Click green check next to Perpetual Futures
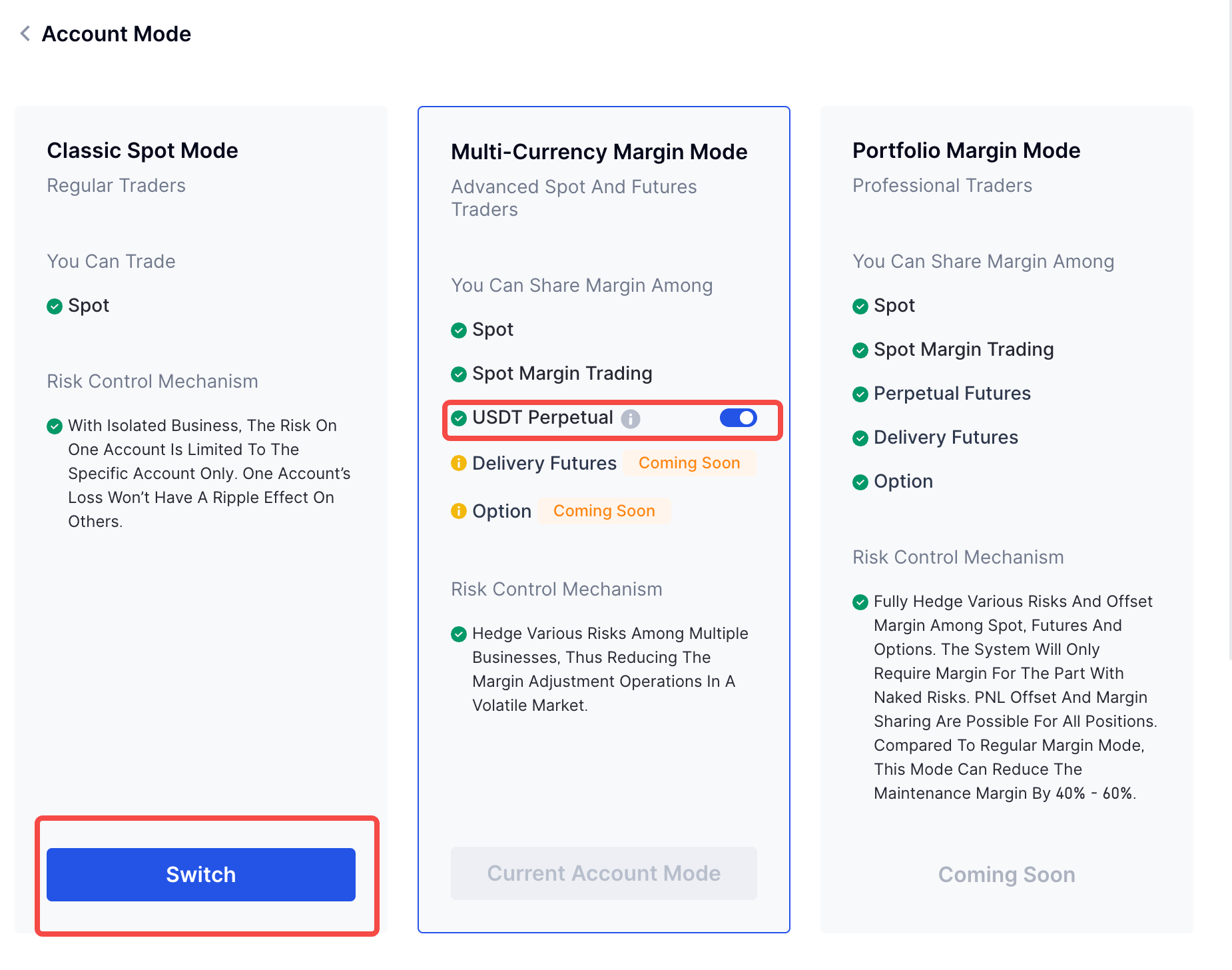Screen dimensions: 1232x970 point(860,394)
